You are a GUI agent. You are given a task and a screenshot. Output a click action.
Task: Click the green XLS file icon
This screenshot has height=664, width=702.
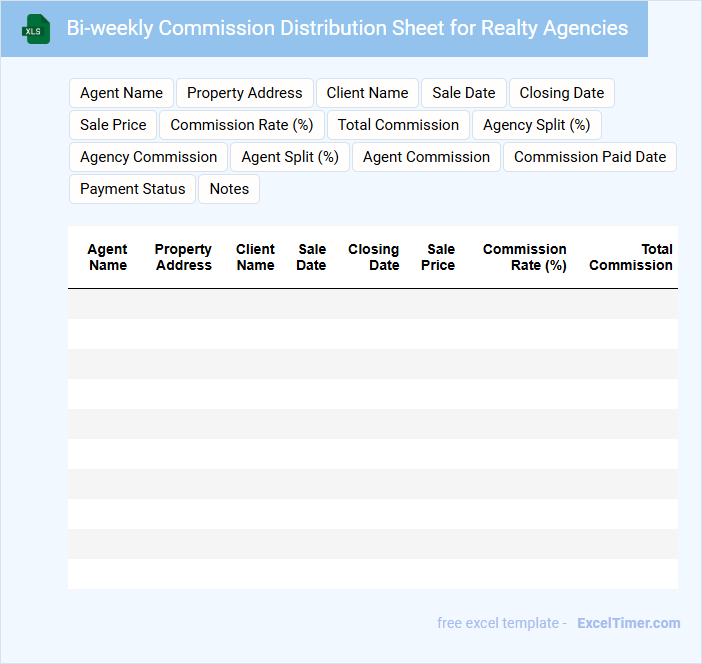(x=36, y=29)
